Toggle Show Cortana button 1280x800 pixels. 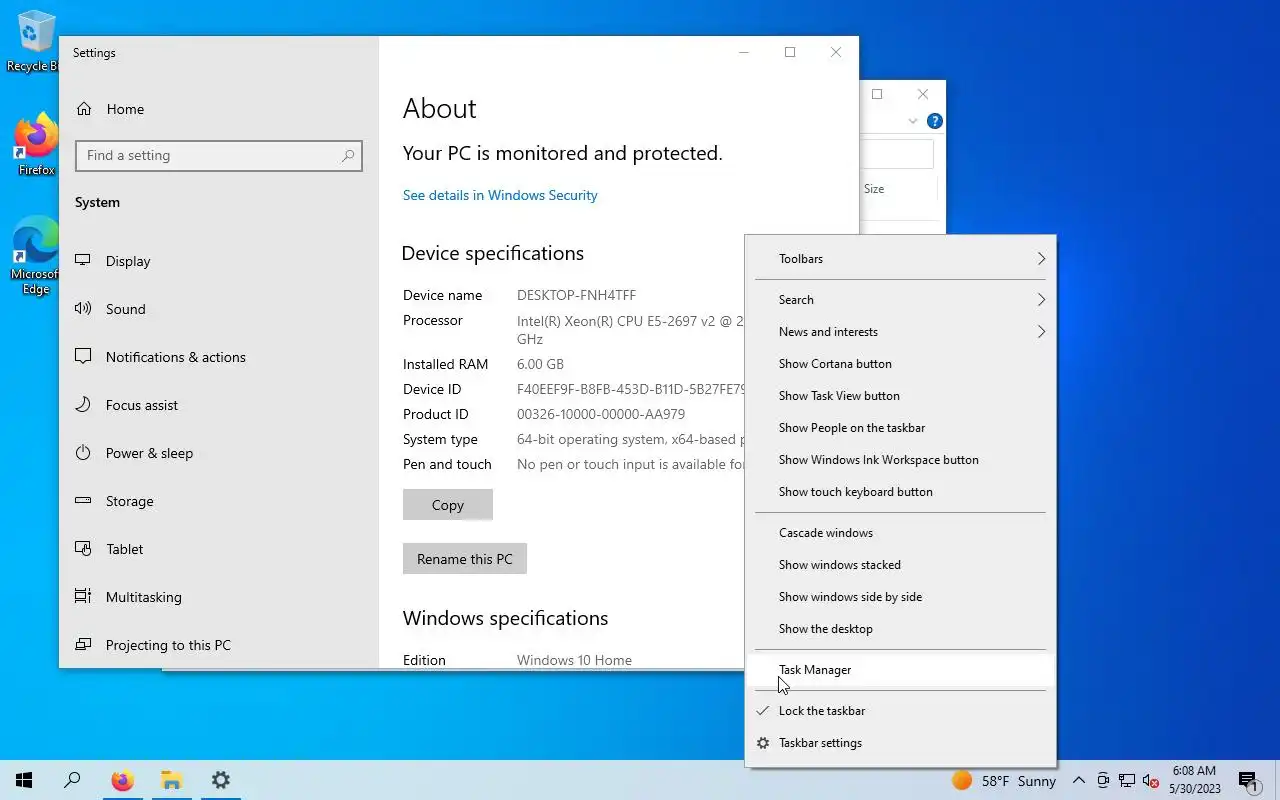(900, 364)
